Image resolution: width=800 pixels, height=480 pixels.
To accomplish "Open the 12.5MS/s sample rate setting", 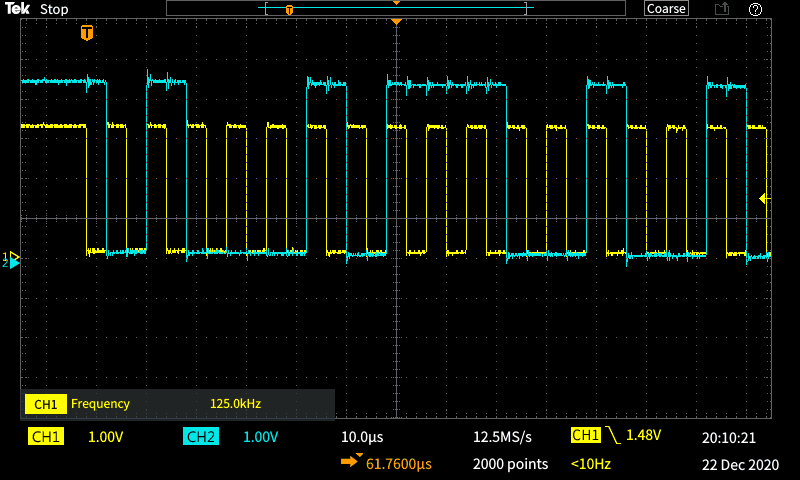I will (x=502, y=437).
